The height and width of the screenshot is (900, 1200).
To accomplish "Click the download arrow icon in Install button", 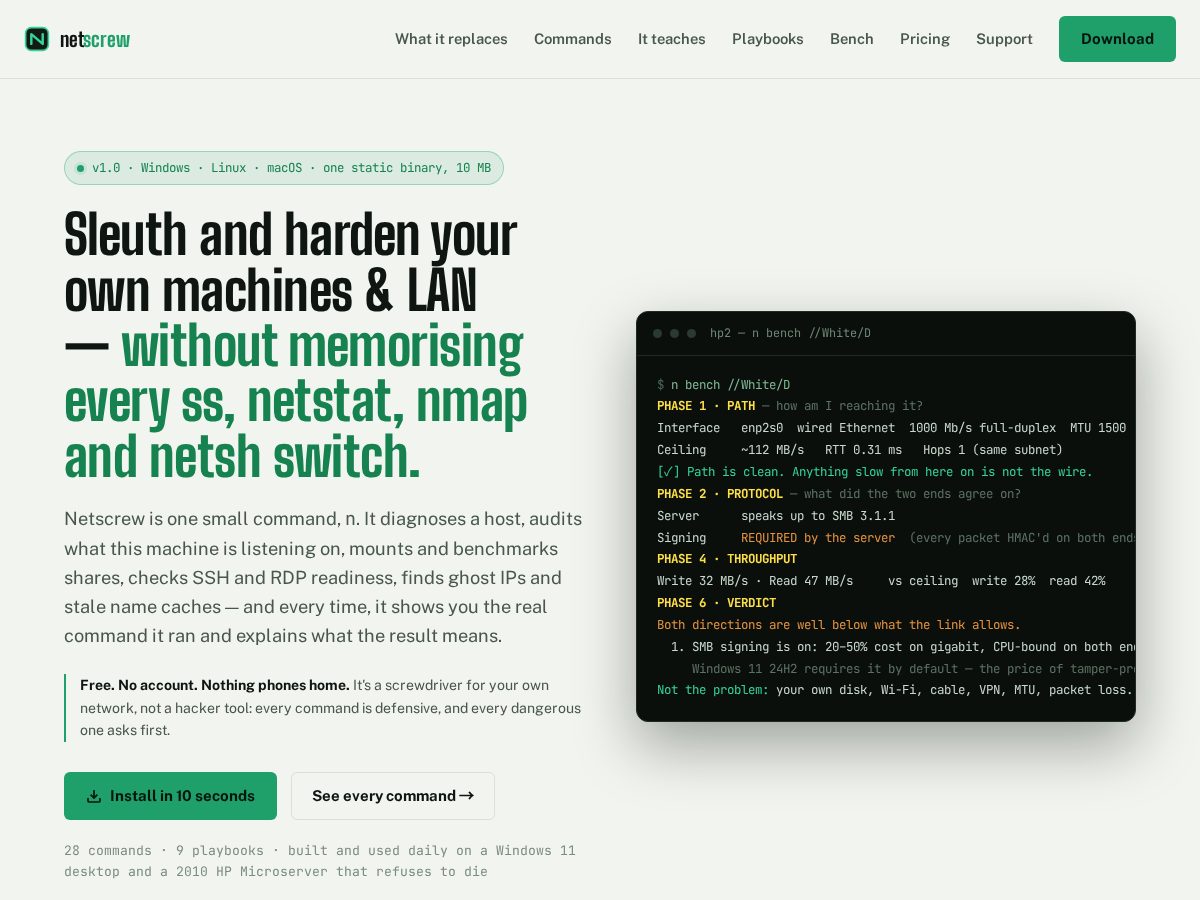I will point(94,796).
